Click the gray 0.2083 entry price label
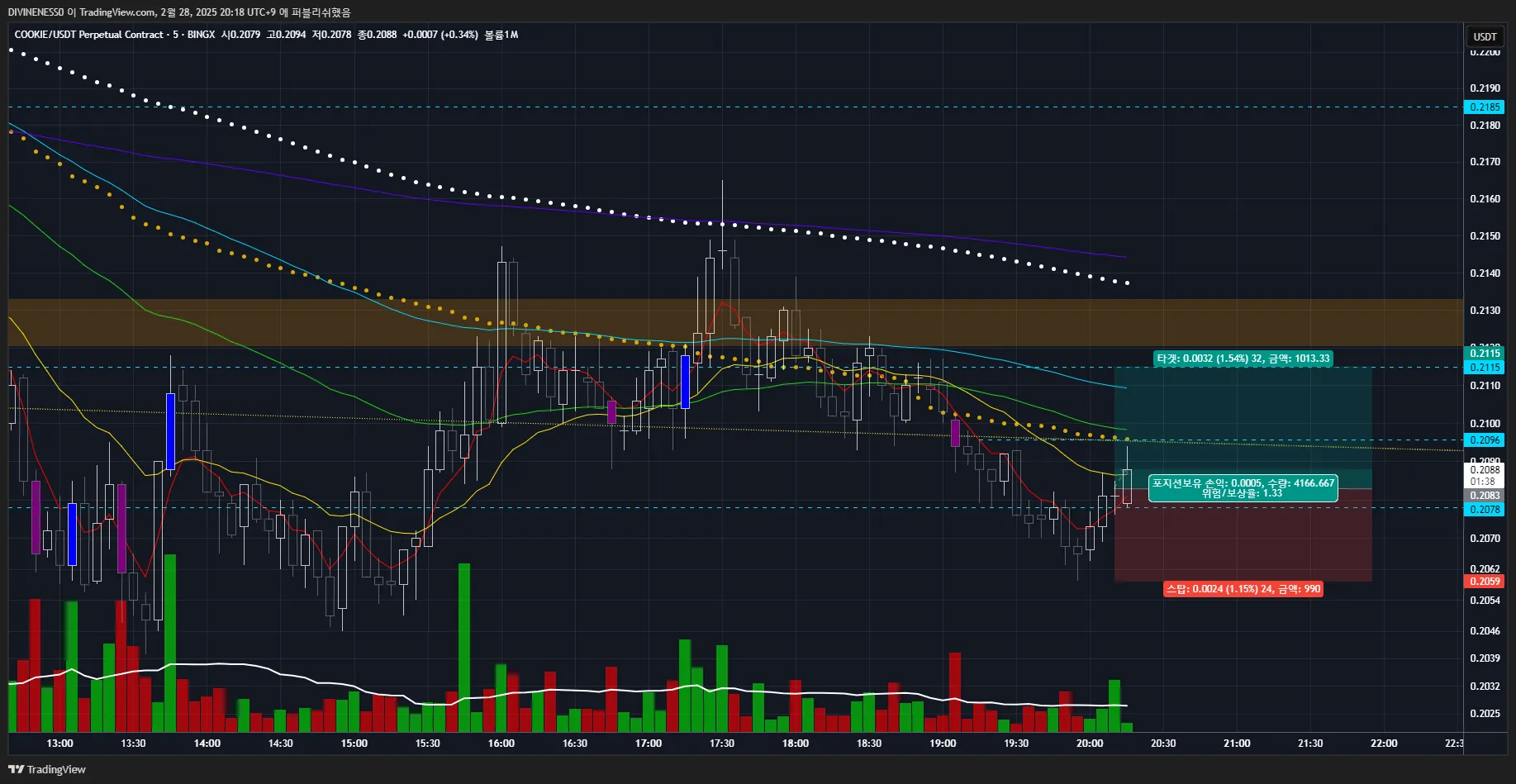 click(1485, 496)
